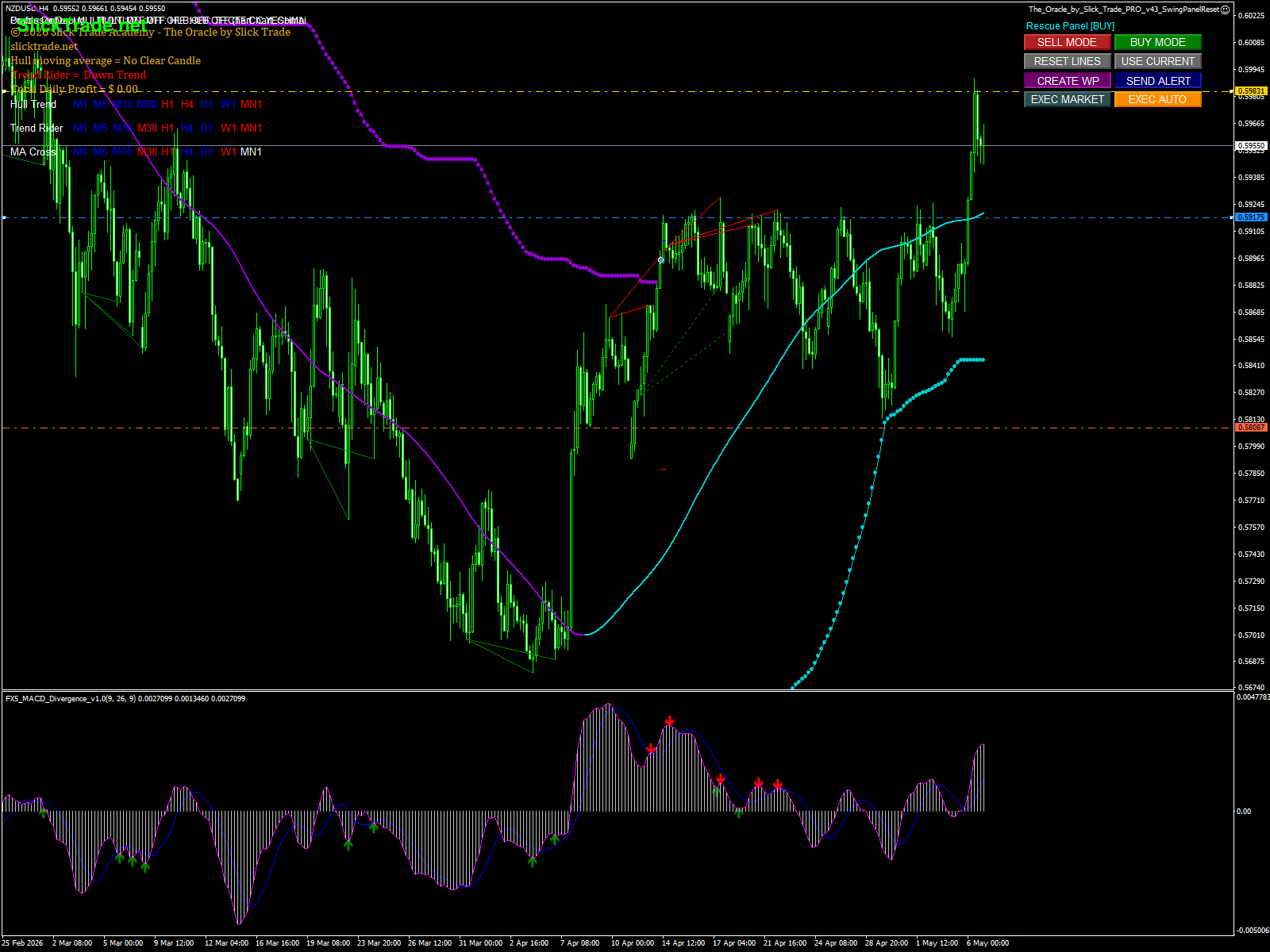The width and height of the screenshot is (1270, 952).
Task: Click the FXS_MACD_Divergence indicator label
Action: 125,699
